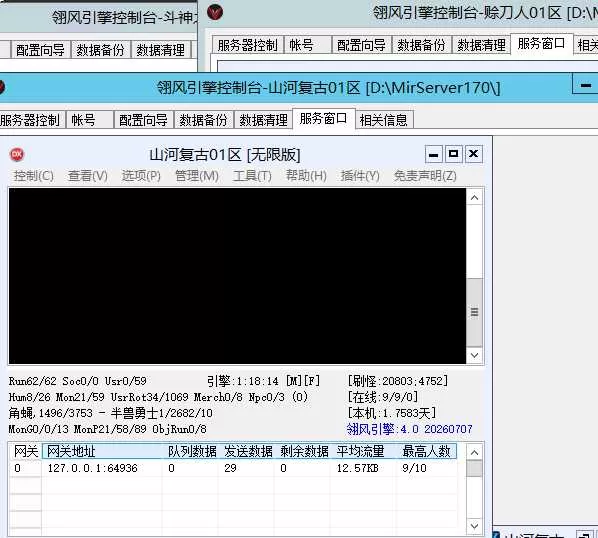Click the red app icon in 山河复古01区 console title bar
This screenshot has width=598, height=538.
point(2,87)
